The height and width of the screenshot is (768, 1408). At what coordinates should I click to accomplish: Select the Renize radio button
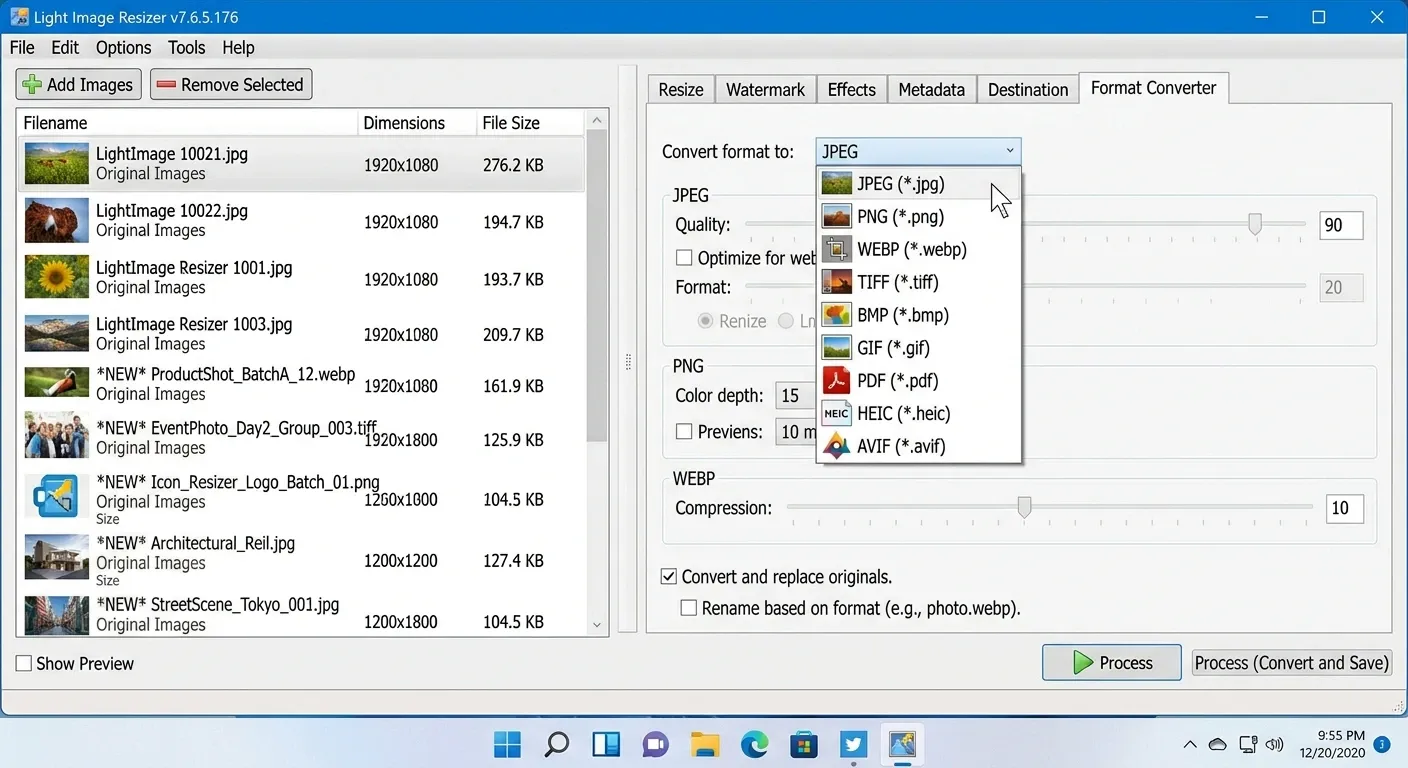[706, 321]
